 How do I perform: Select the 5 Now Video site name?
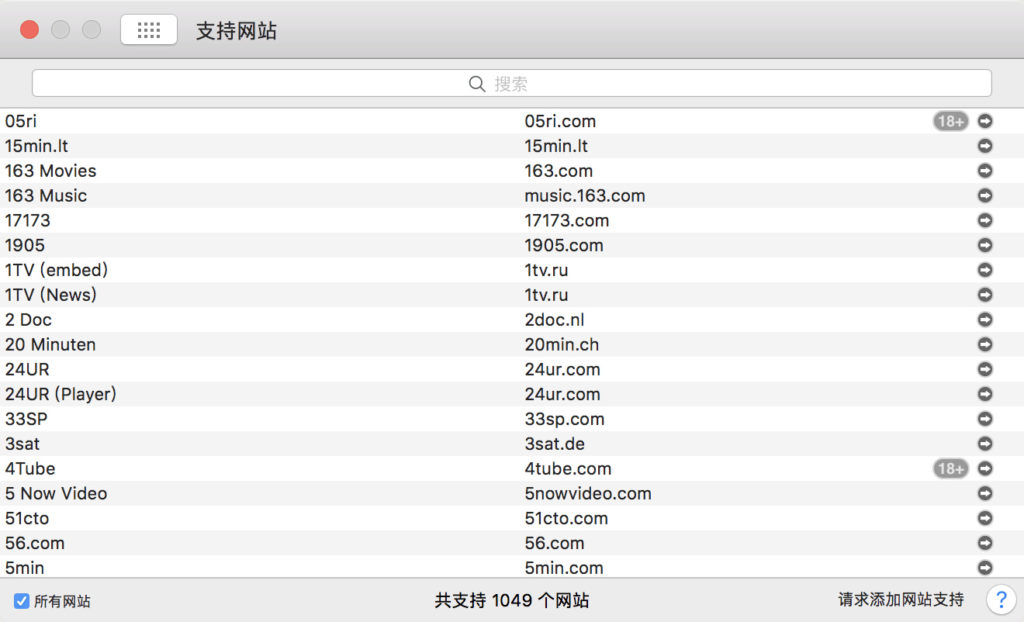coord(56,493)
